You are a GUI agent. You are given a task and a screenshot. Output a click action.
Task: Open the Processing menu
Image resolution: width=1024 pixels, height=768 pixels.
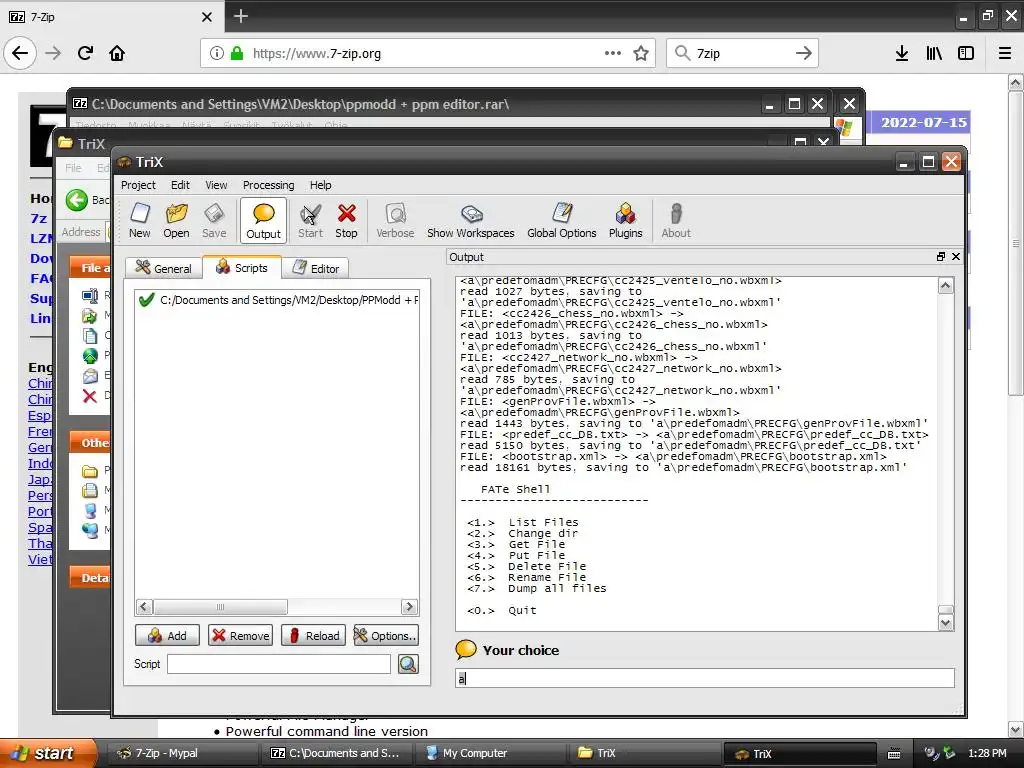(x=268, y=185)
